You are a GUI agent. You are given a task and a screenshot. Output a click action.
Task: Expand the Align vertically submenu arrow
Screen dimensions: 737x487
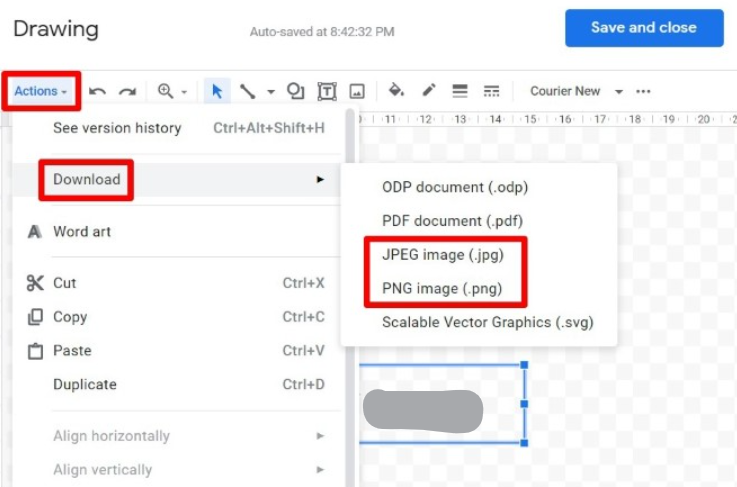click(320, 470)
